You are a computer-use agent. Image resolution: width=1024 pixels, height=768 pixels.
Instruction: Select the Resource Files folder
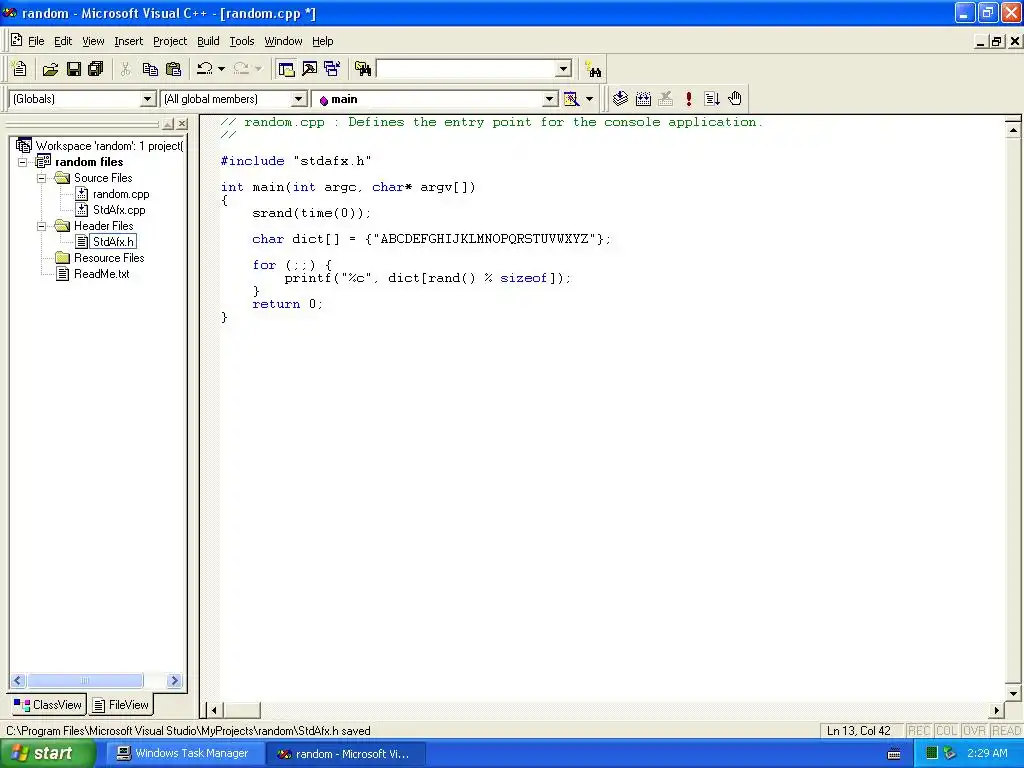[x=108, y=258]
